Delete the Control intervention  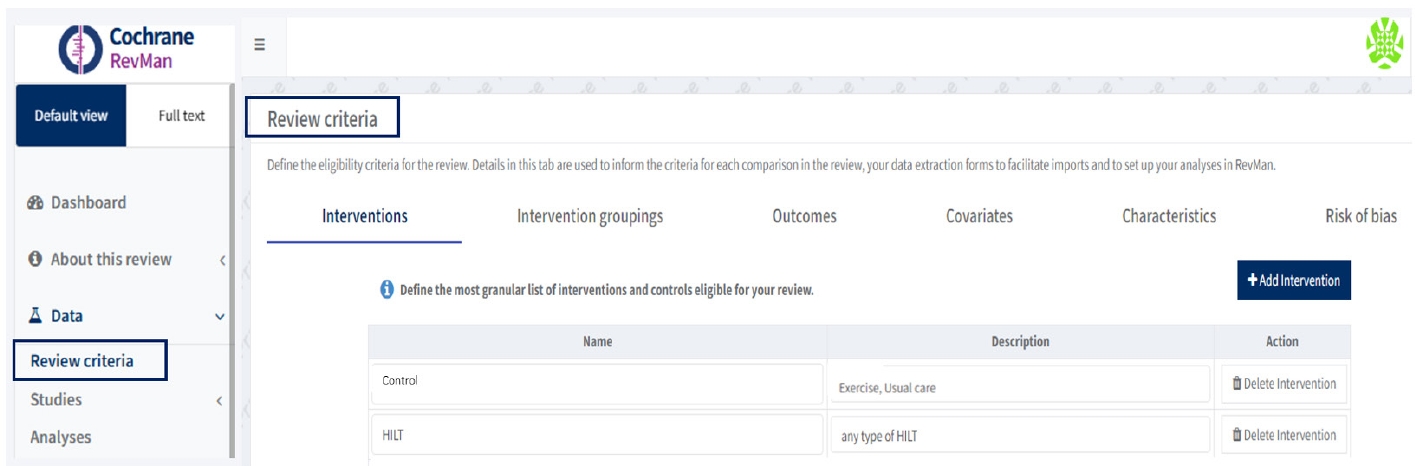click(1283, 384)
